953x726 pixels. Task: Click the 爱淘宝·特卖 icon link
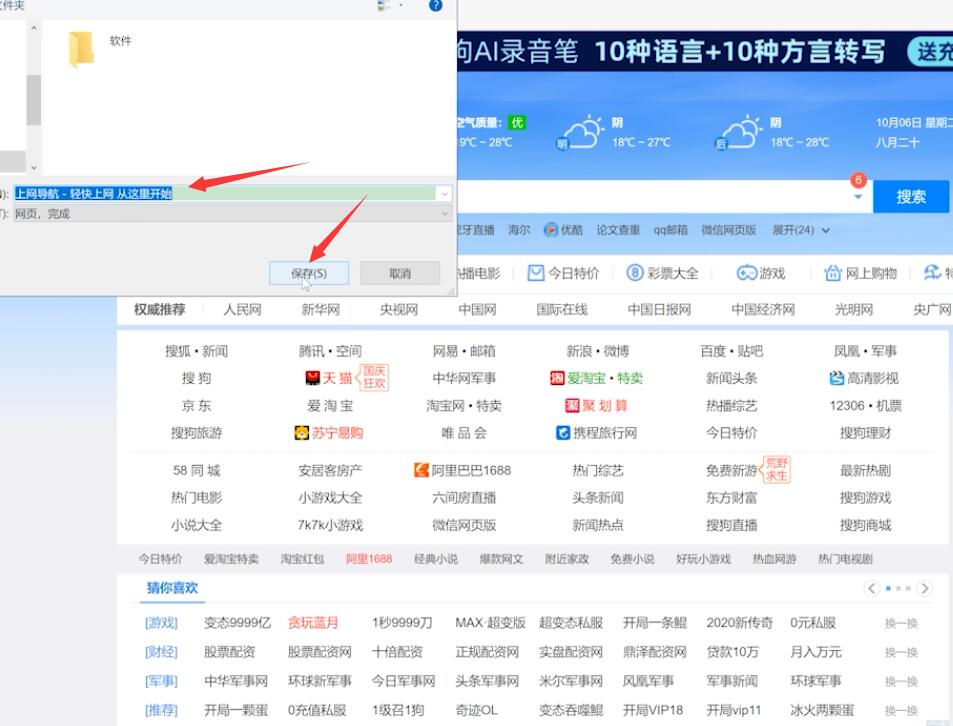coord(596,378)
